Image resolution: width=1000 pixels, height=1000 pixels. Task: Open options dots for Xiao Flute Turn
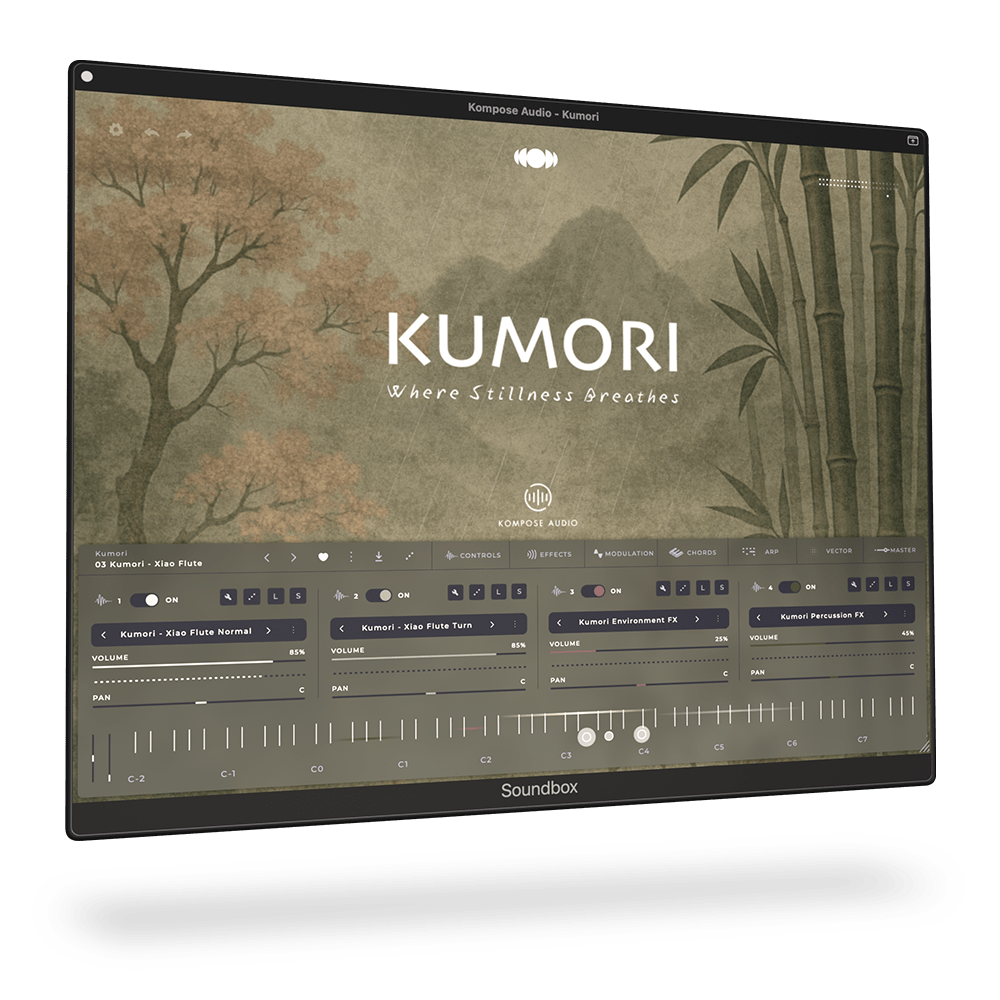(515, 624)
